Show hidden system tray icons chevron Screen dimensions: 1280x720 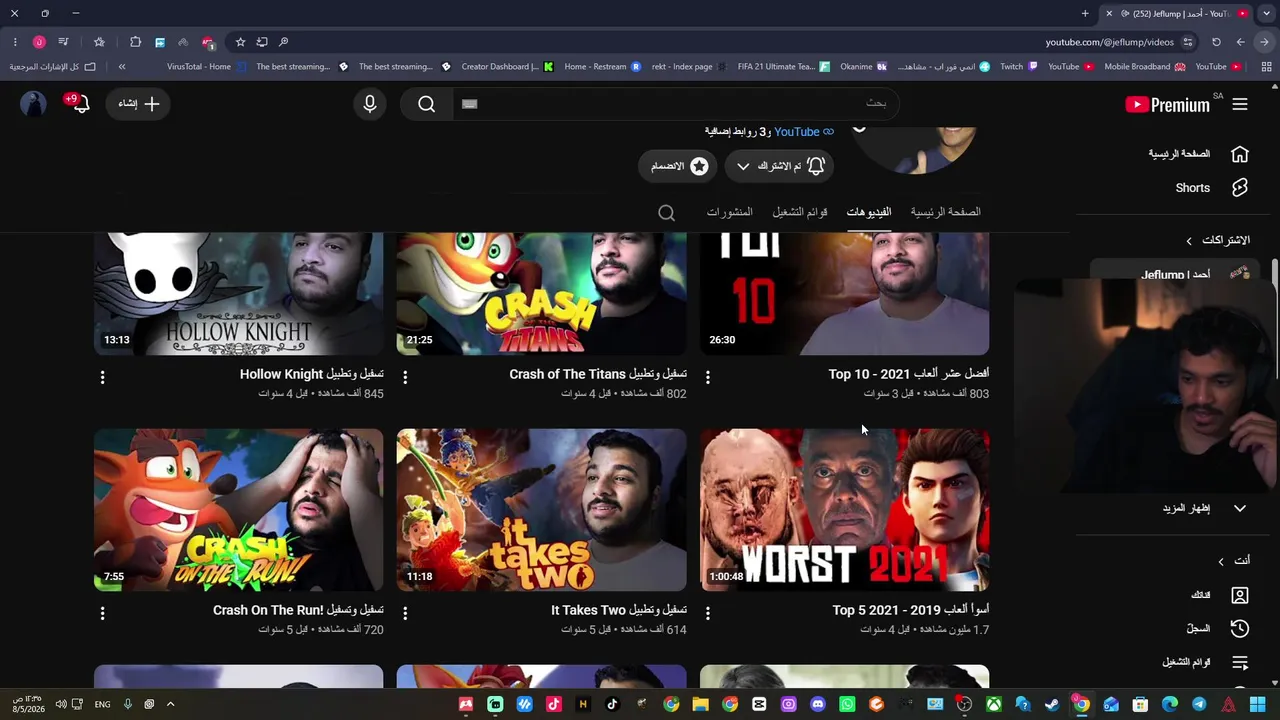point(170,704)
